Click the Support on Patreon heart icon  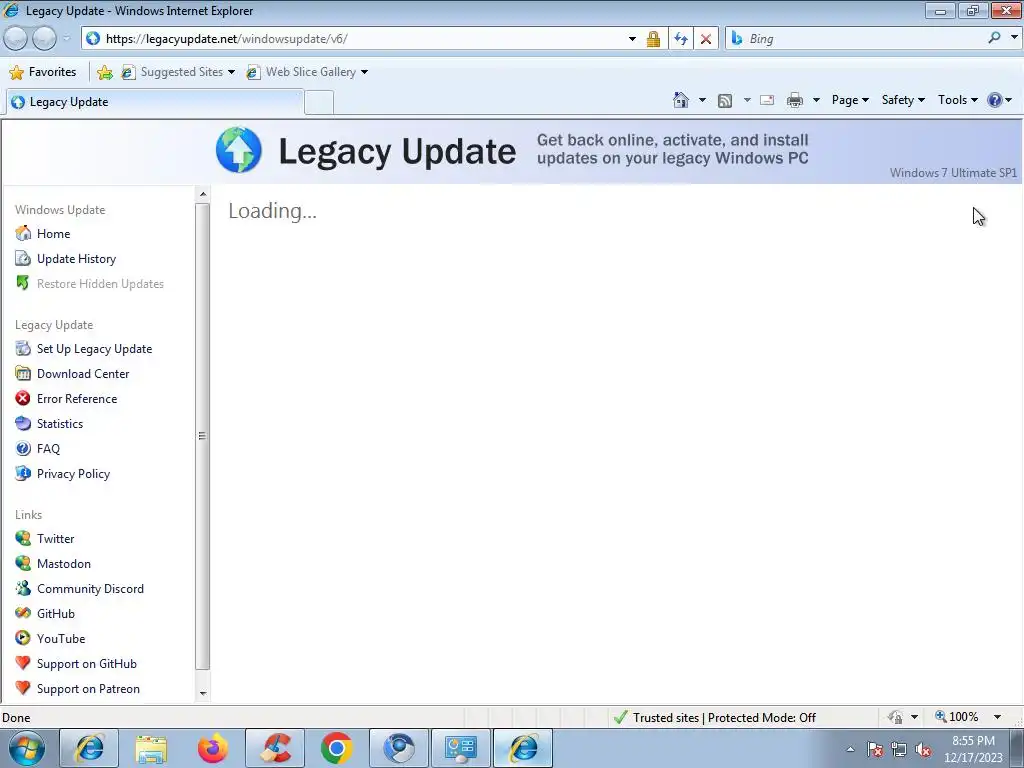pyautogui.click(x=23, y=688)
